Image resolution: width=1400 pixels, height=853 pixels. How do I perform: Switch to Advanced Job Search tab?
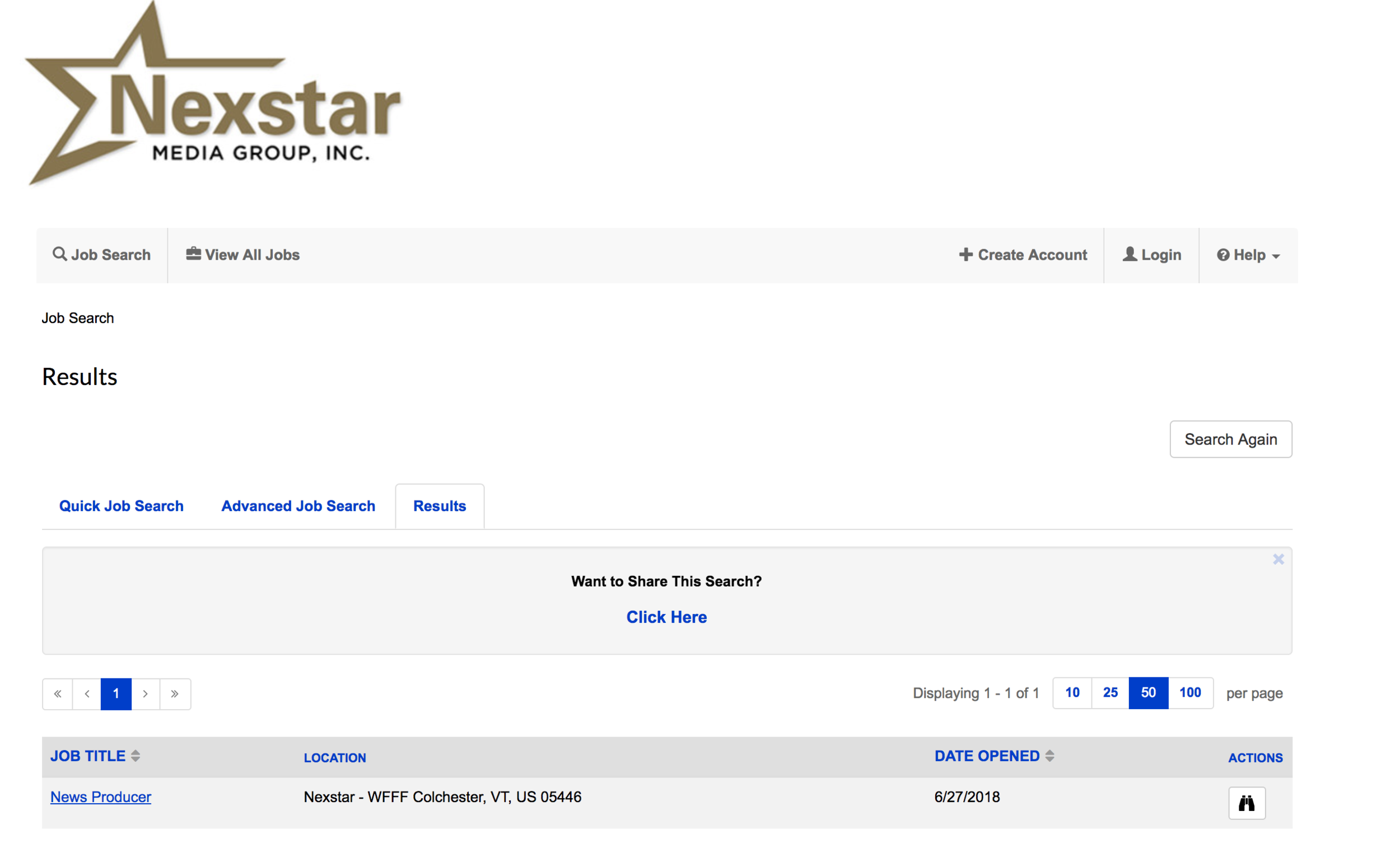[298, 506]
